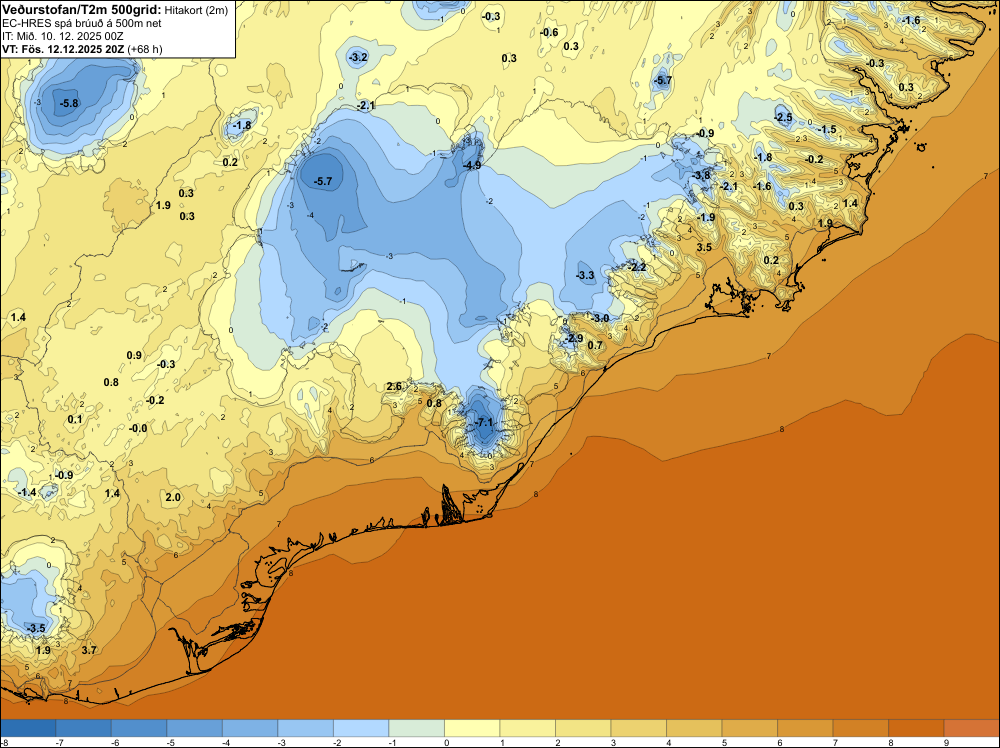Click the 2.6 temperature value on the map

point(395,386)
